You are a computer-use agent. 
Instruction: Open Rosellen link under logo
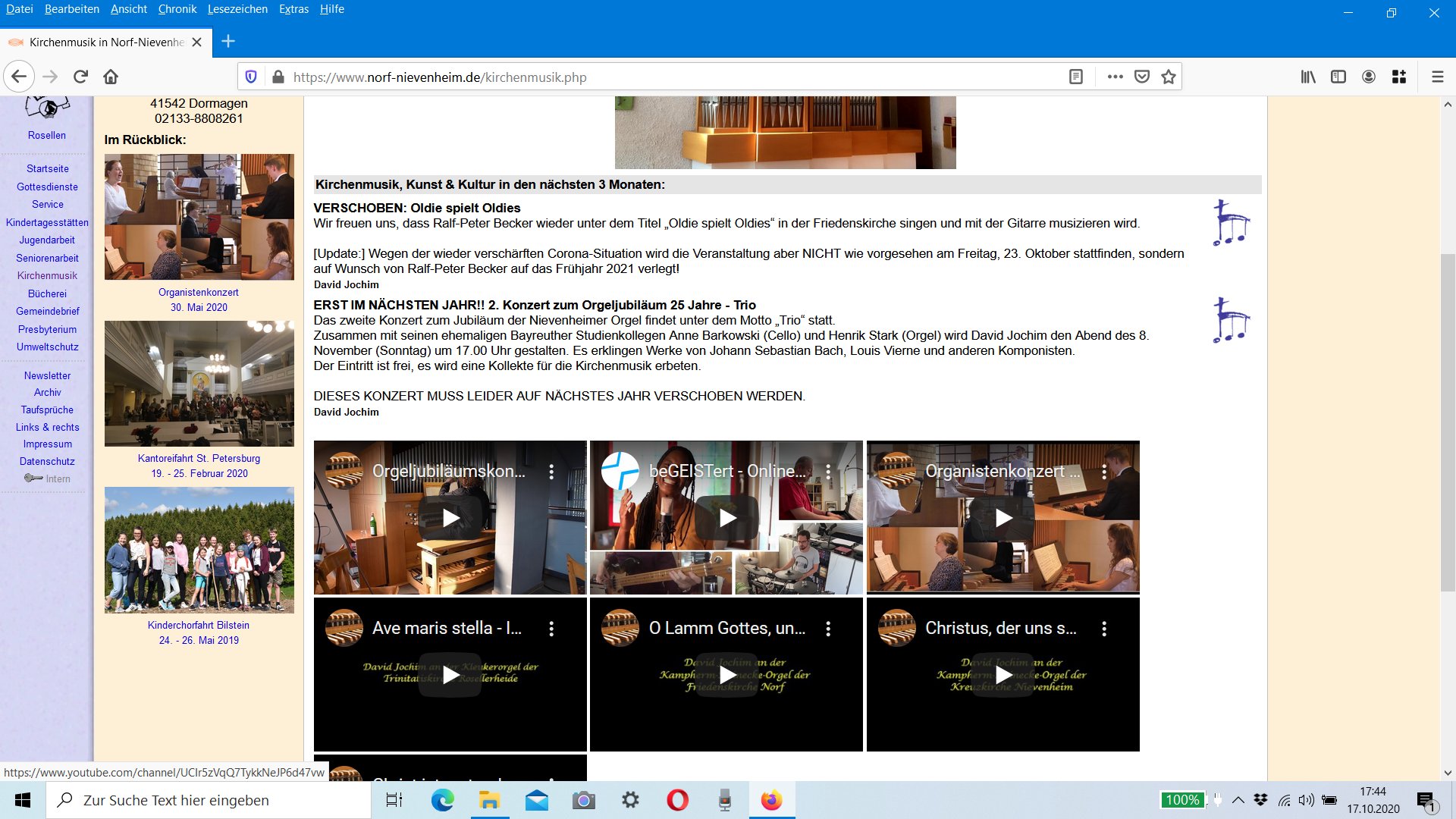[x=47, y=135]
